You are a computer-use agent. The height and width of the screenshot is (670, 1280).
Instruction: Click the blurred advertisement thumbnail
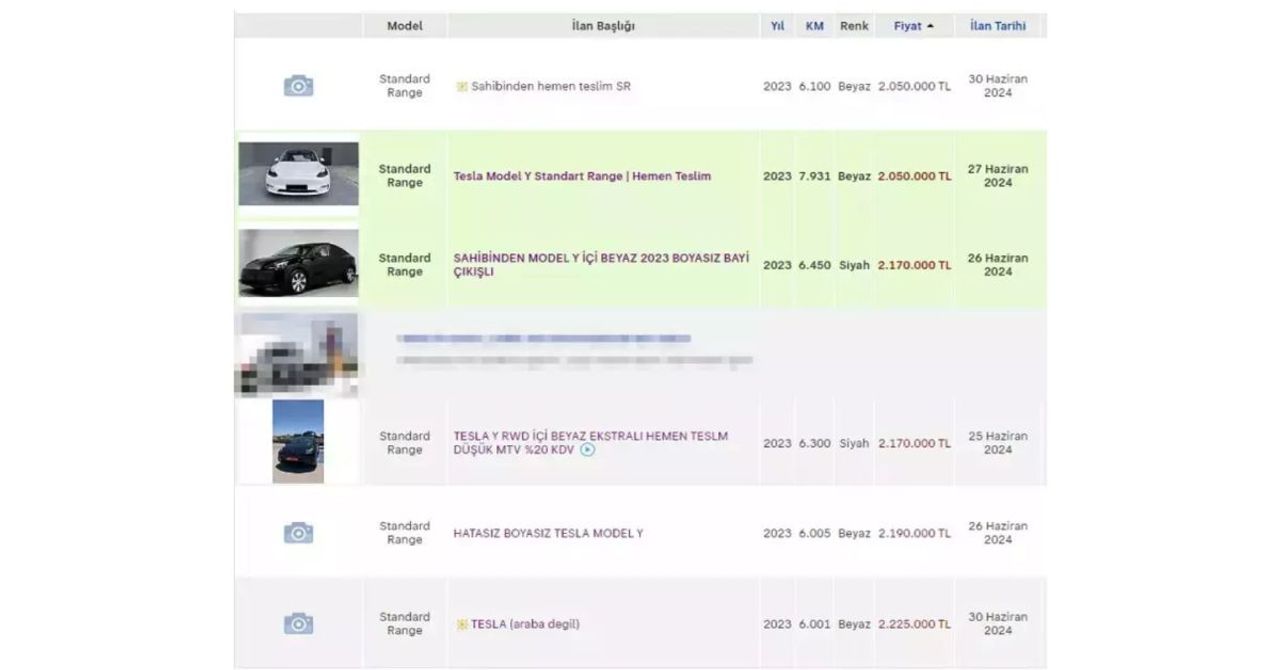coord(296,355)
